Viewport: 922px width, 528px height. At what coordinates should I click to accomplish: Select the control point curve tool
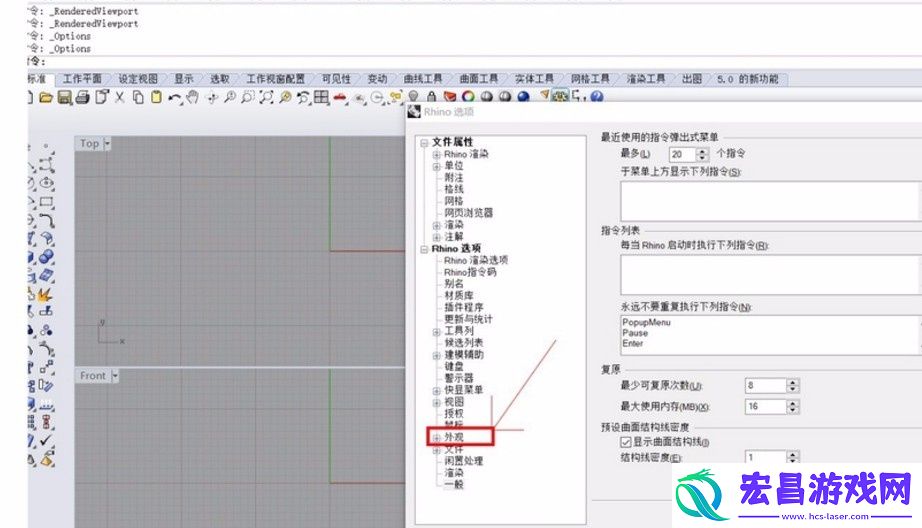pos(46,166)
